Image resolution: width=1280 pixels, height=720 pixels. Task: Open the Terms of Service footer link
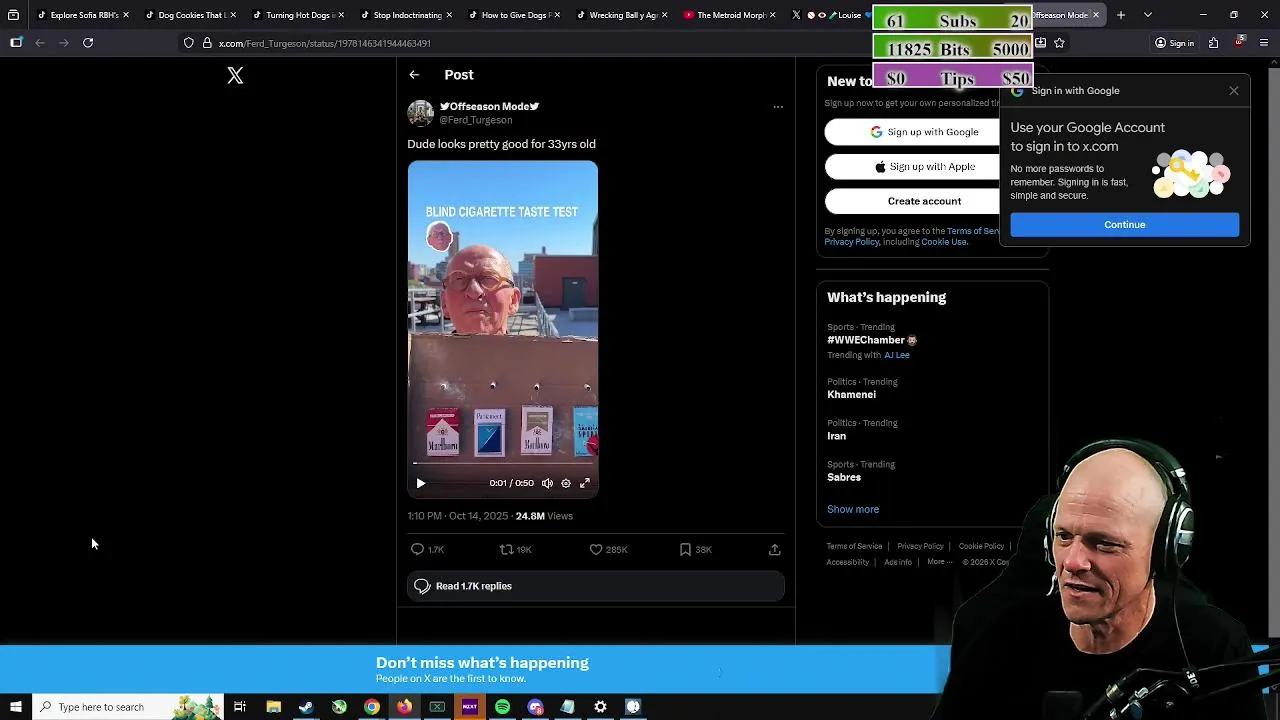tap(854, 546)
